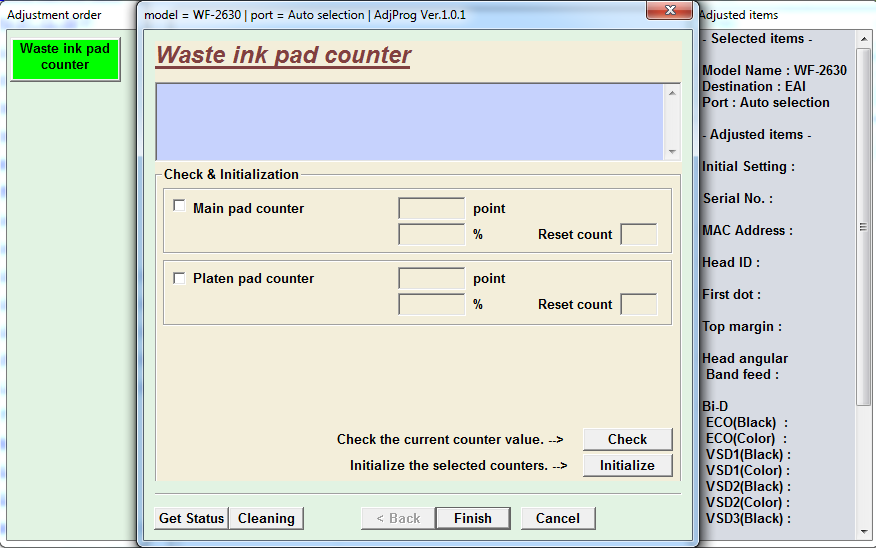The width and height of the screenshot is (876, 548).
Task: Click the 'ECO(Black) :' entry
Action: pyautogui.click(x=747, y=423)
